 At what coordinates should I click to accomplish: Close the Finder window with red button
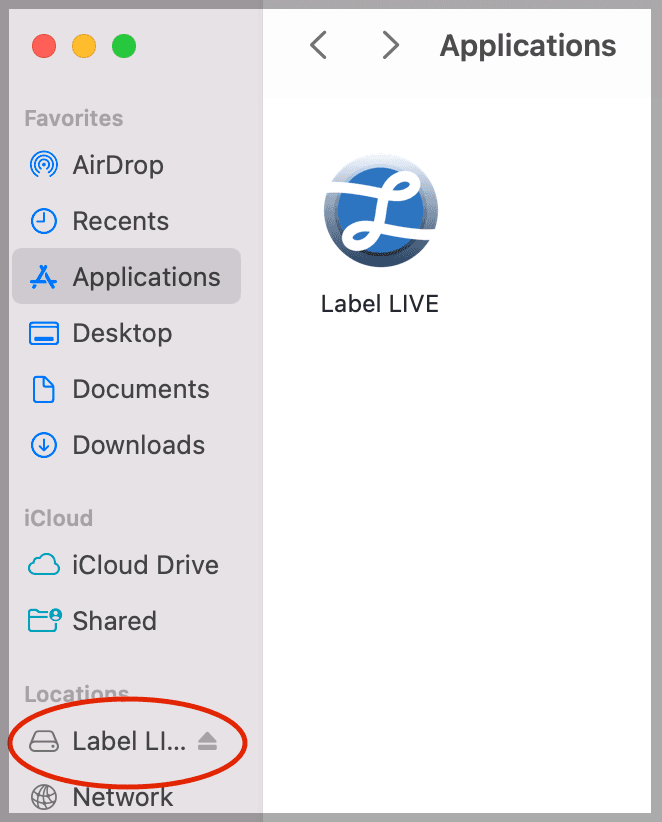click(x=44, y=46)
